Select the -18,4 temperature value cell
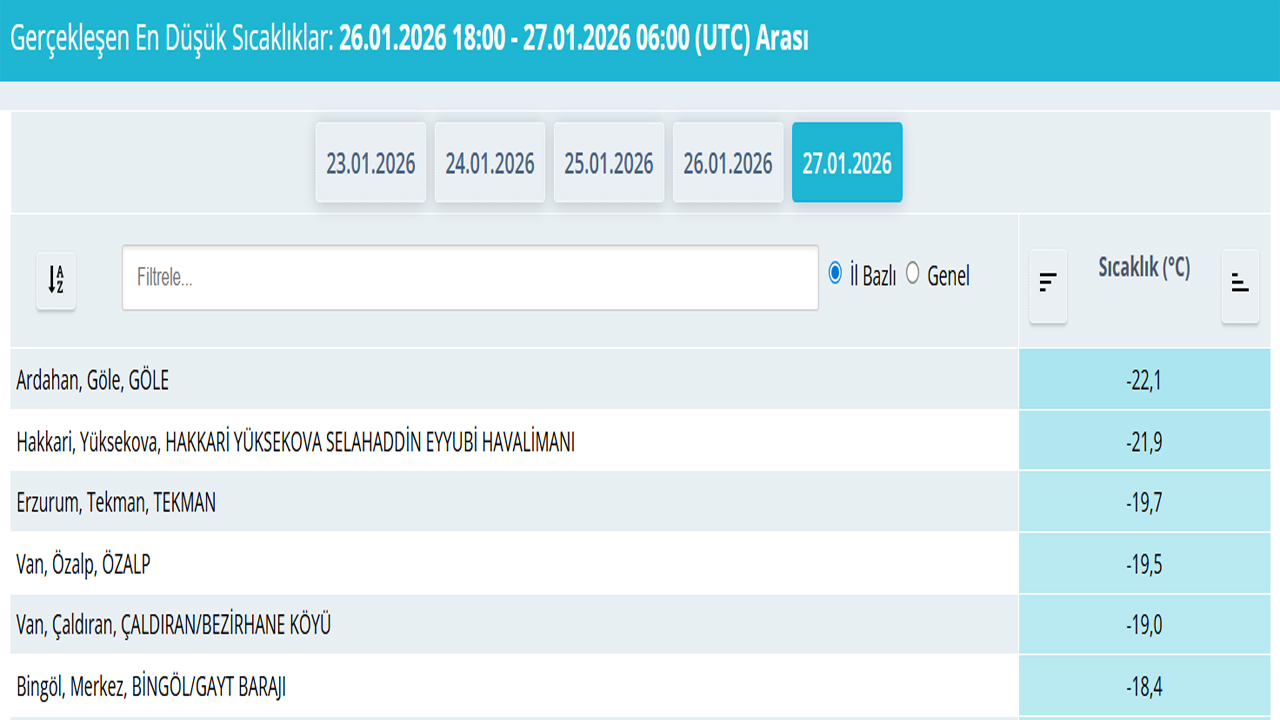The image size is (1280, 720). tap(1143, 687)
